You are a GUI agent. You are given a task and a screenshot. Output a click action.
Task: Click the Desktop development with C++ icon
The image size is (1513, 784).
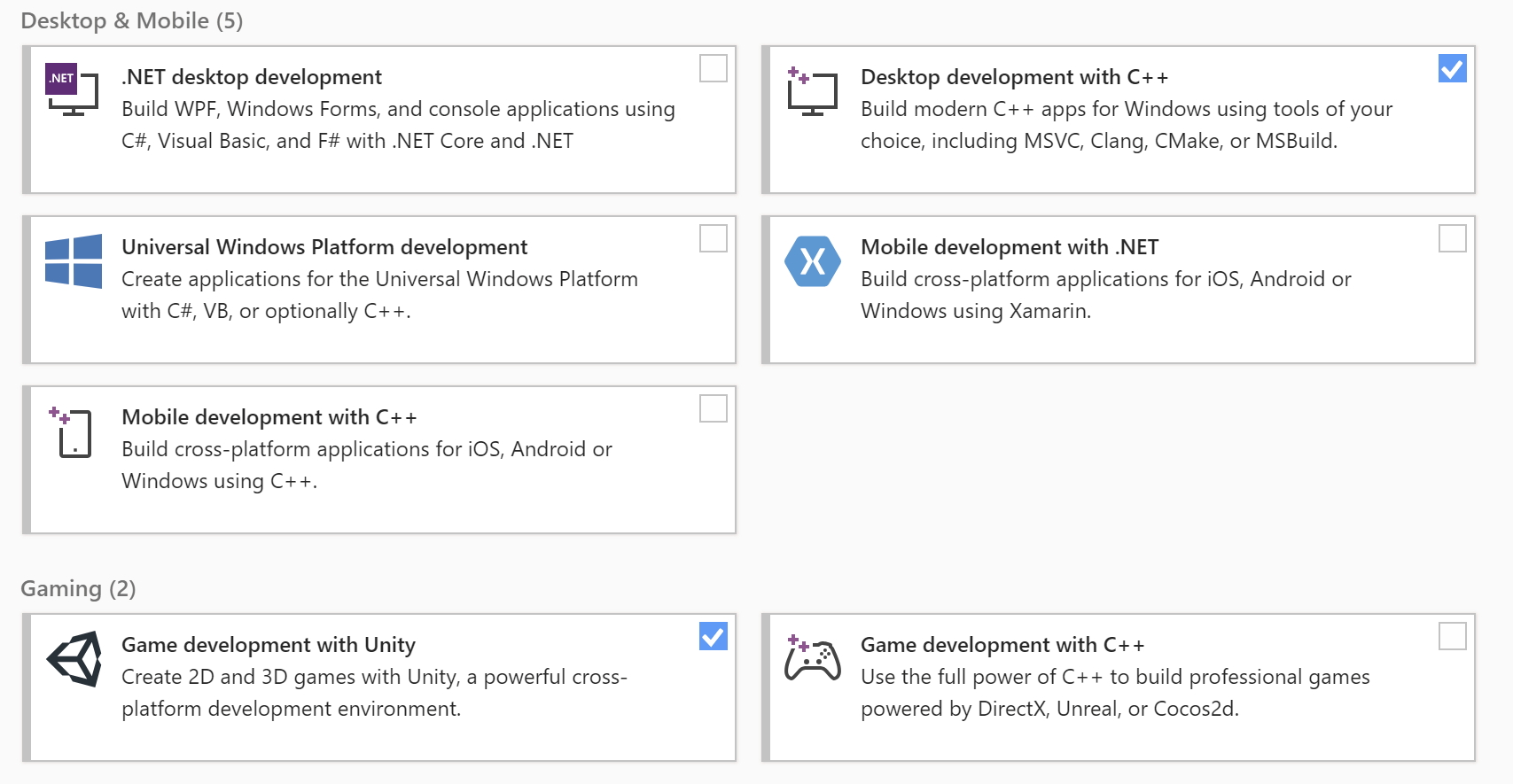point(812,92)
